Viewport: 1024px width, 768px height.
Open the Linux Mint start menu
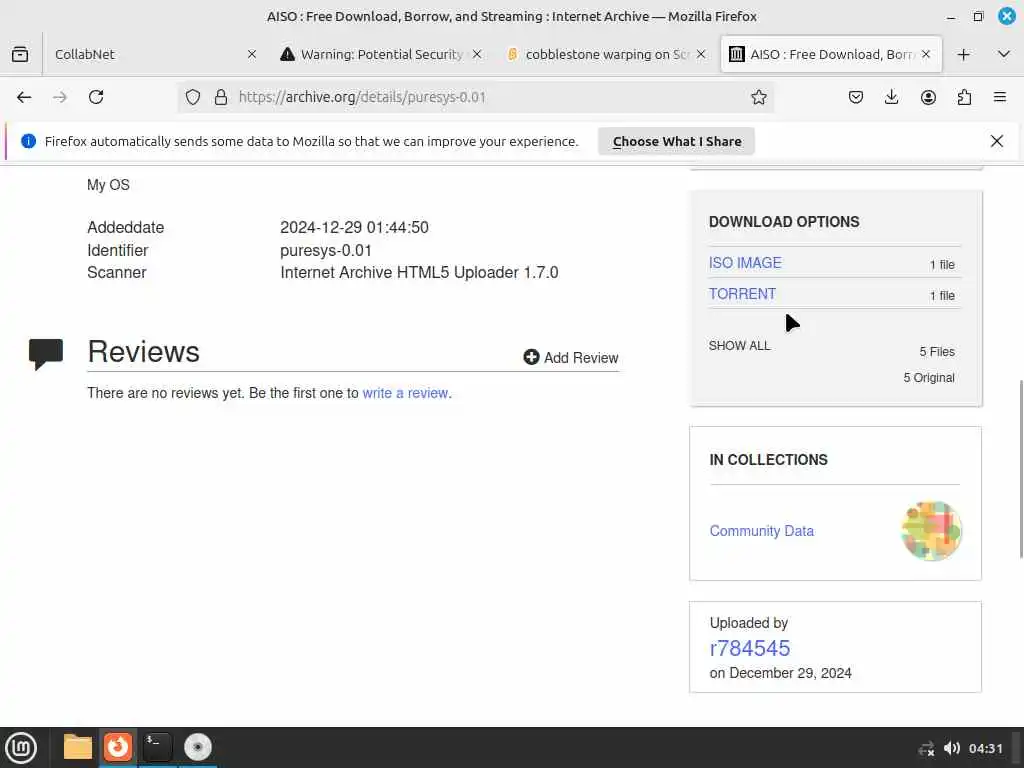(21, 747)
